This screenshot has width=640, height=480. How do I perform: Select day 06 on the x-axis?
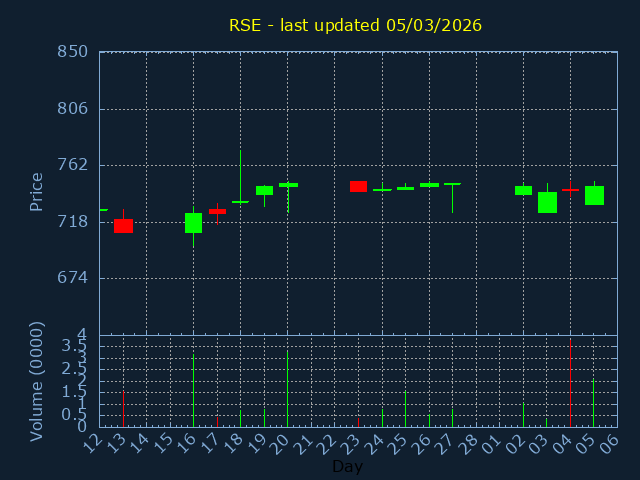click(612, 441)
